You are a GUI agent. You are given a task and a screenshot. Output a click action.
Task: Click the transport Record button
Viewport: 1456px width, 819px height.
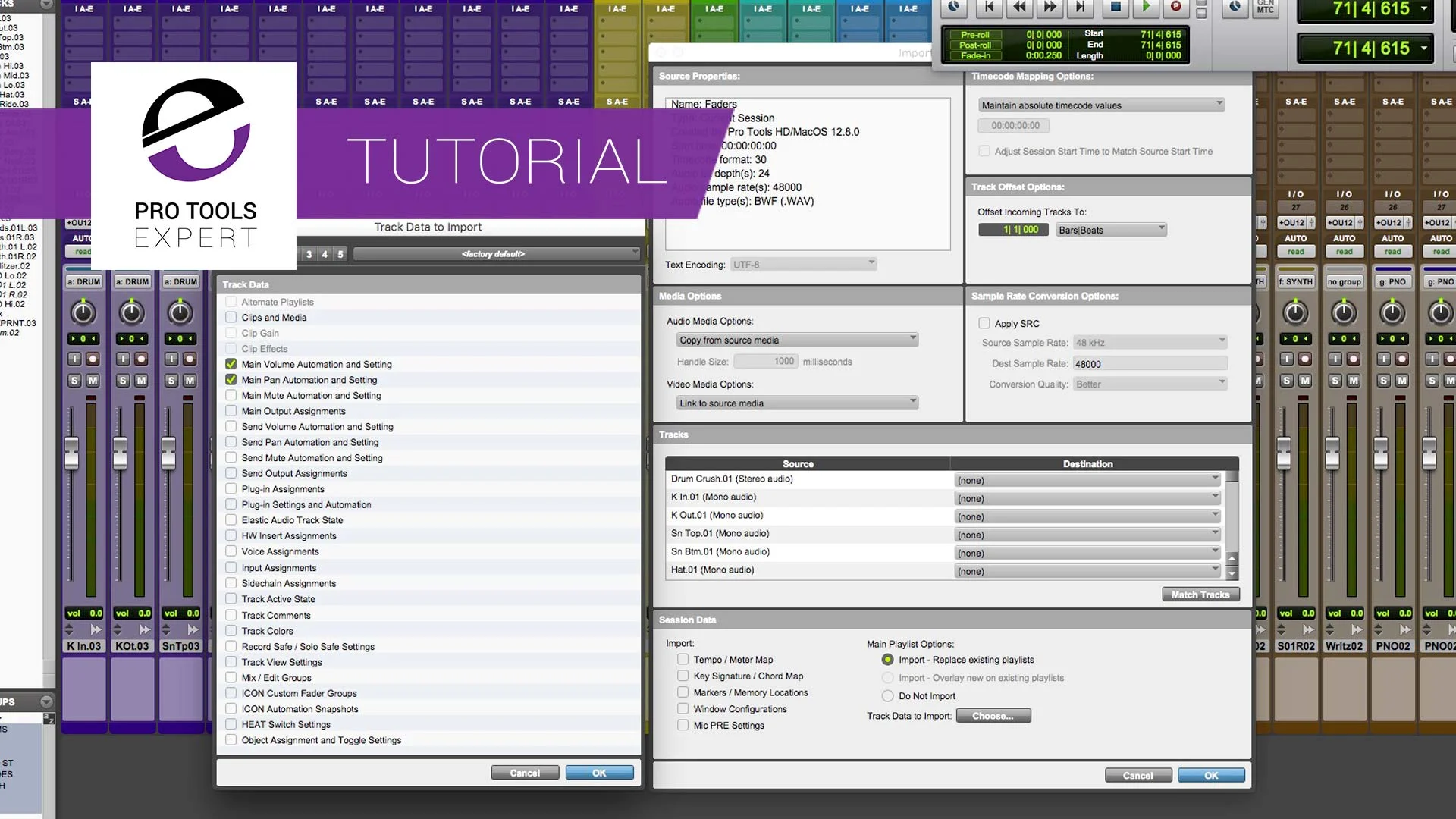tap(1176, 8)
